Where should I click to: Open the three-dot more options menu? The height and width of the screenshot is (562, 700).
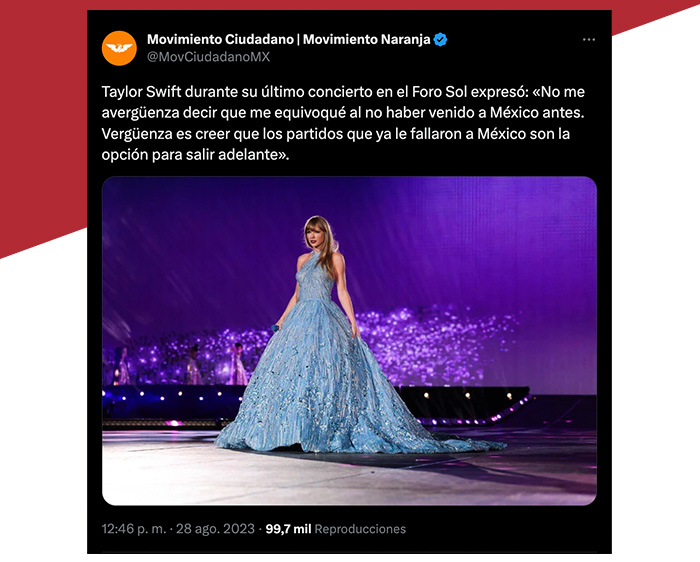pos(589,40)
